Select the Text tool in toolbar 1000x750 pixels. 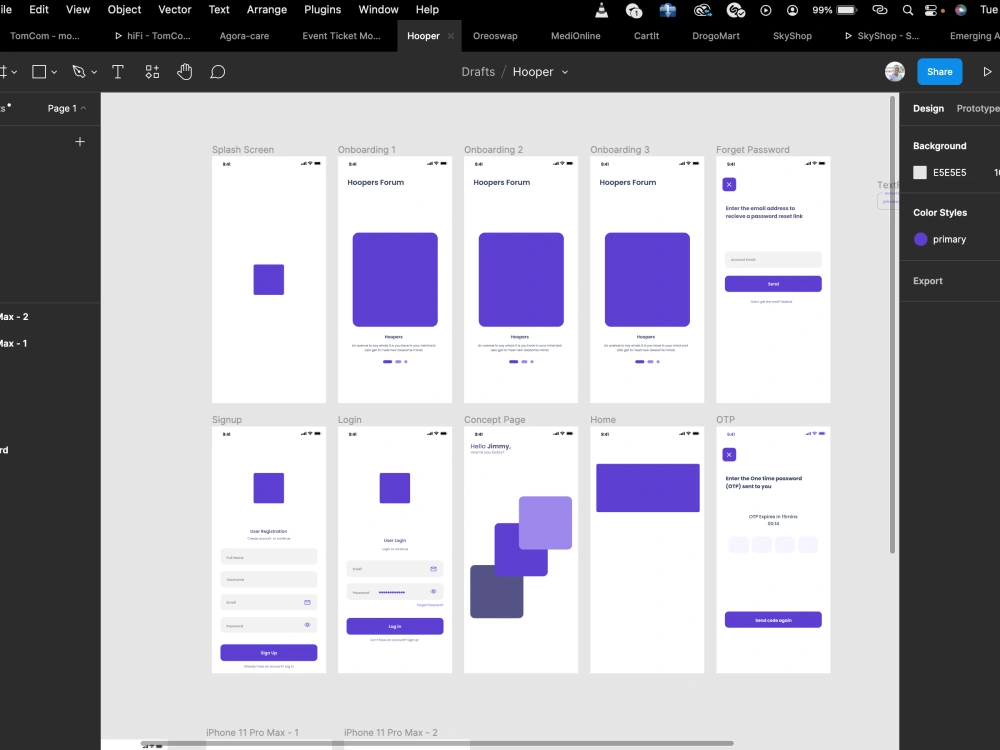(x=118, y=72)
